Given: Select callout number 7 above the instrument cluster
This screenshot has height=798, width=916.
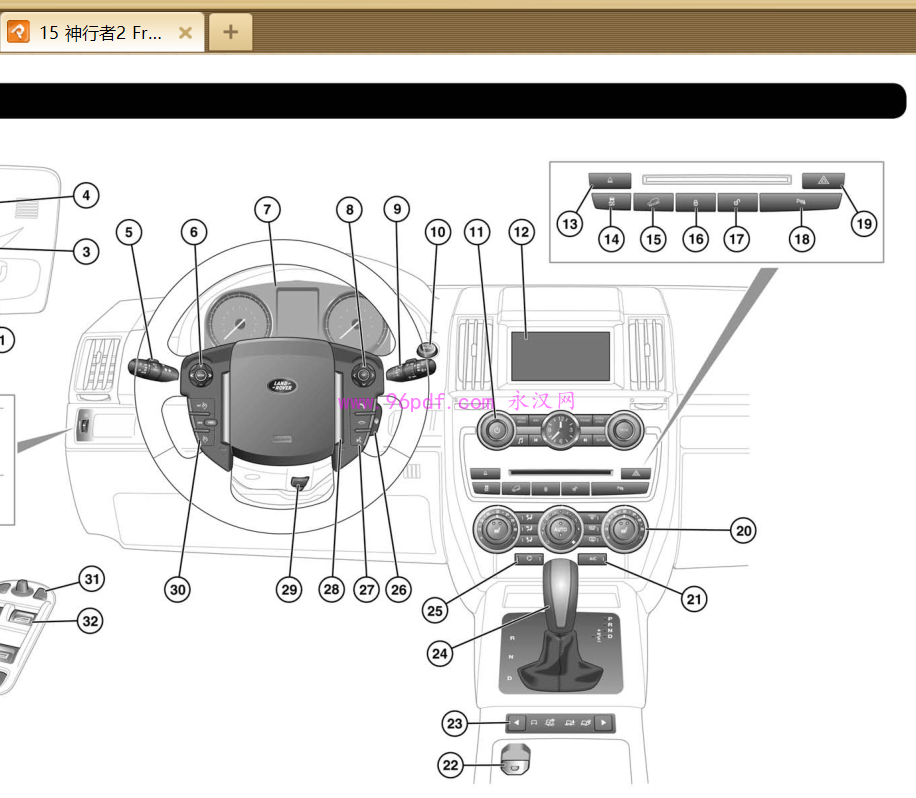Looking at the screenshot, I should tap(266, 210).
